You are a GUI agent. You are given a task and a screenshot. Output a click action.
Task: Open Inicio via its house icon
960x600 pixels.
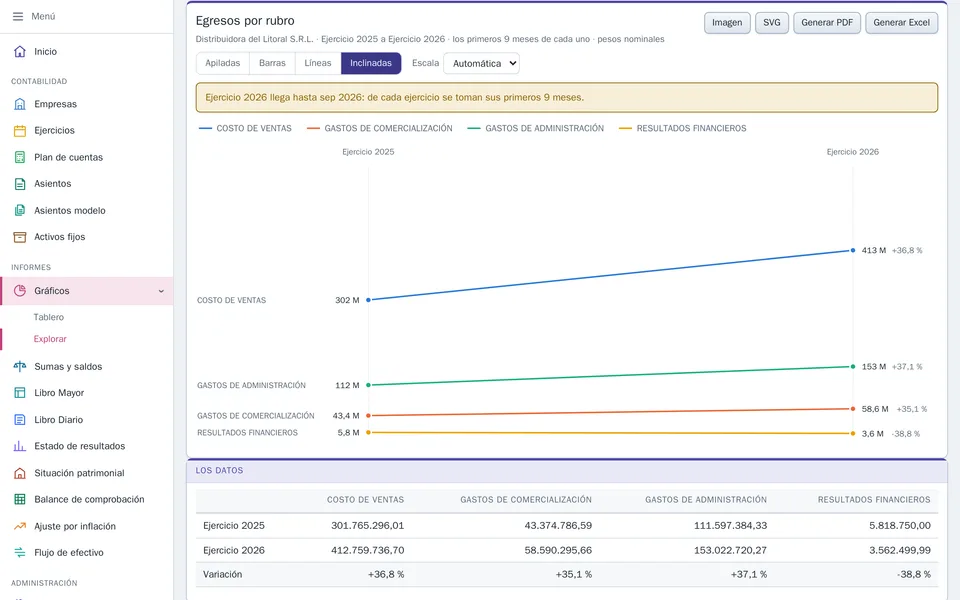click(20, 51)
